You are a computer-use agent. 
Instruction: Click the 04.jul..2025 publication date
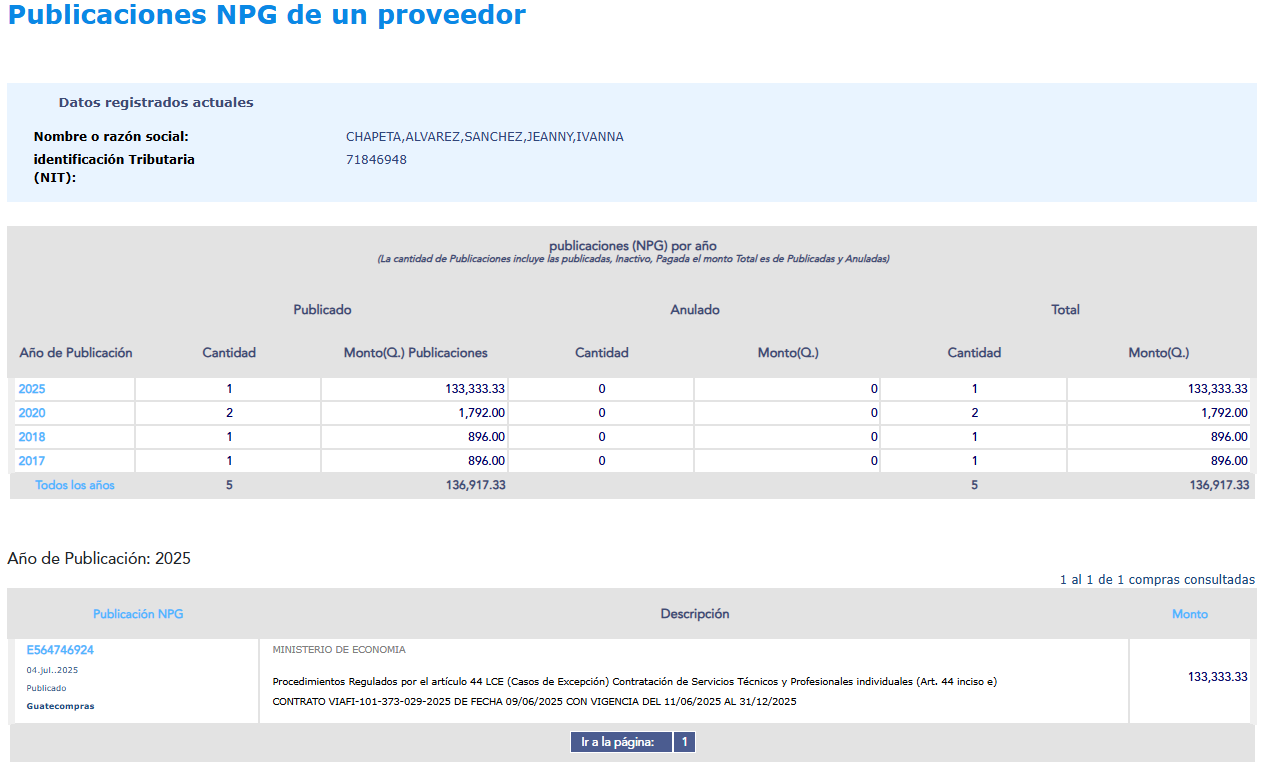[x=52, y=670]
